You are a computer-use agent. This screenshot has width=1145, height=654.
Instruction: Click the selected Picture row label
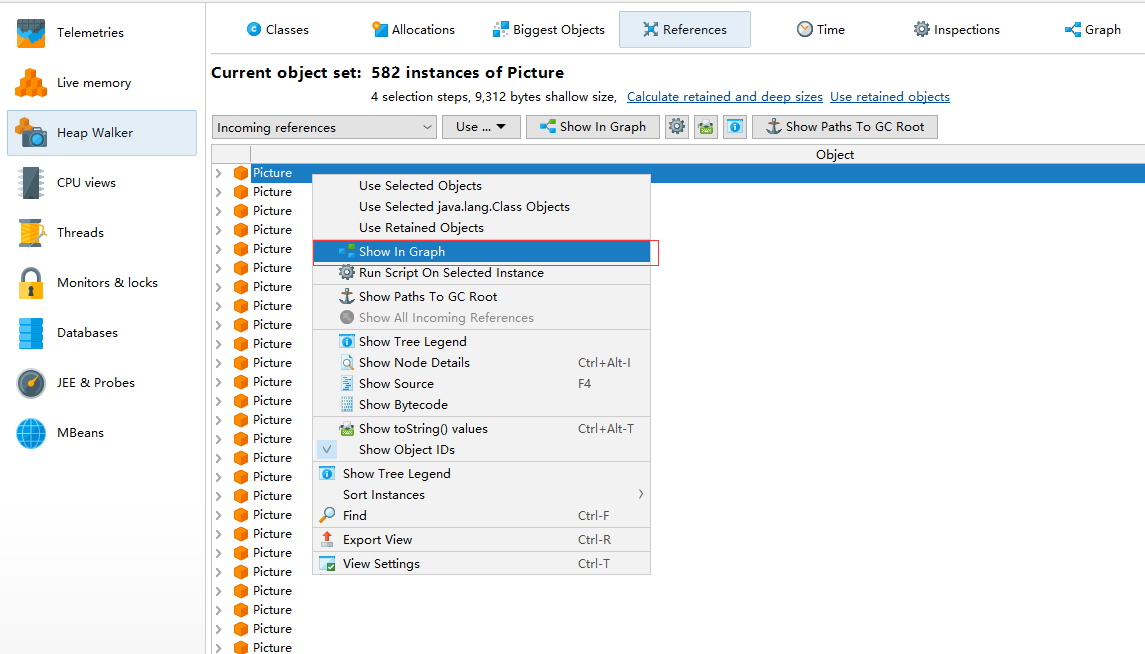pyautogui.click(x=272, y=173)
